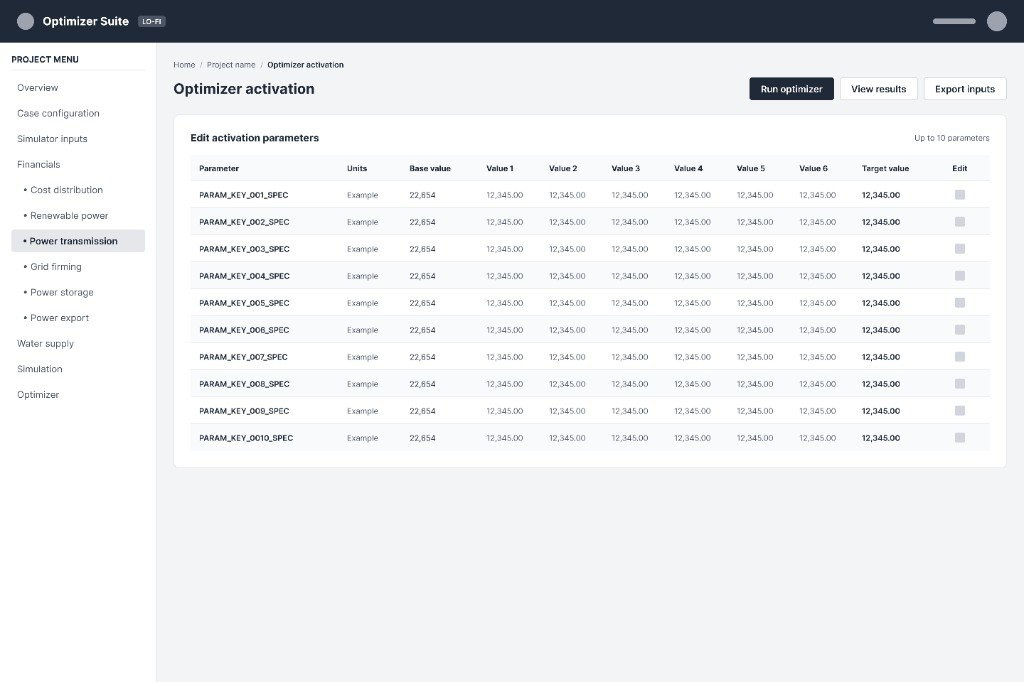The height and width of the screenshot is (682, 1024).
Task: Click the Base value column header
Action: click(x=430, y=169)
